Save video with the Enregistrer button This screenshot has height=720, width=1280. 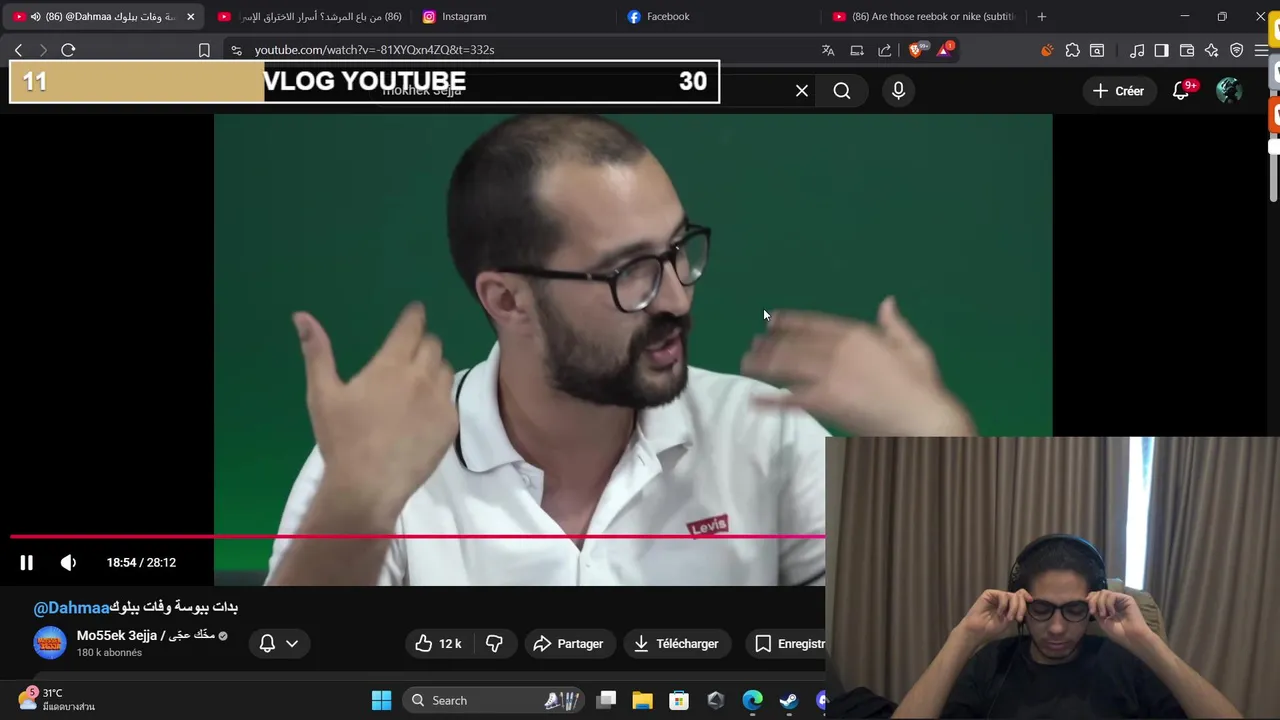click(789, 644)
